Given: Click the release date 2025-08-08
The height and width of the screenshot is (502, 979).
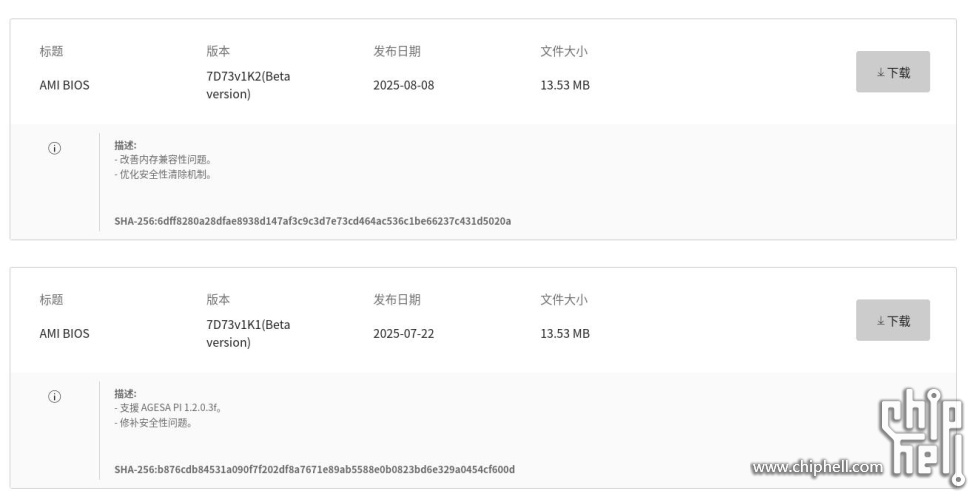Looking at the screenshot, I should click(x=403, y=85).
